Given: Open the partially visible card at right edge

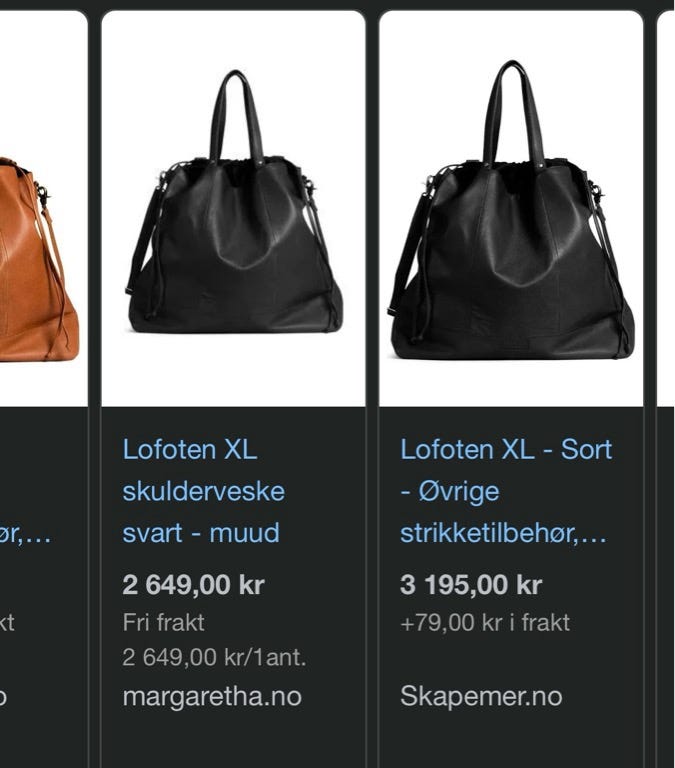Looking at the screenshot, I should (666, 389).
